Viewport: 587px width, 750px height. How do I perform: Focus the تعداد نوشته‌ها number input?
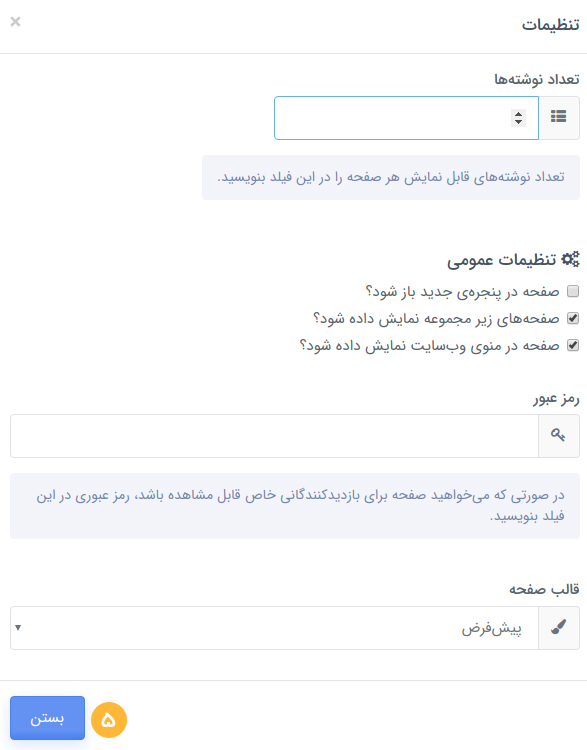pyautogui.click(x=406, y=118)
